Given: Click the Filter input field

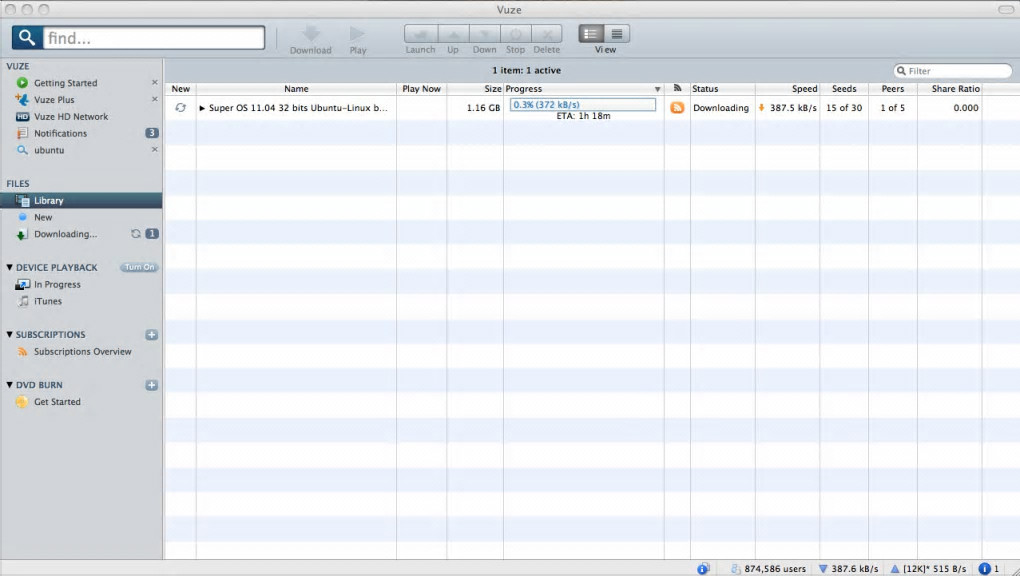Looking at the screenshot, I should 953,71.
